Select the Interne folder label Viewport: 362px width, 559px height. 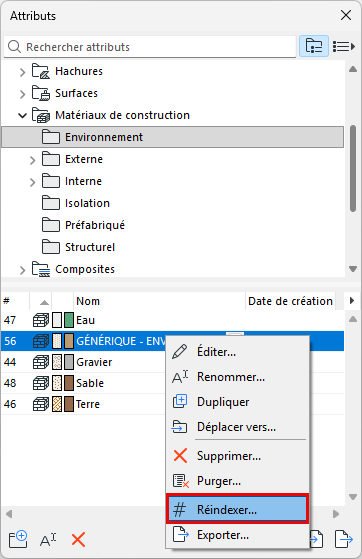[x=83, y=181]
